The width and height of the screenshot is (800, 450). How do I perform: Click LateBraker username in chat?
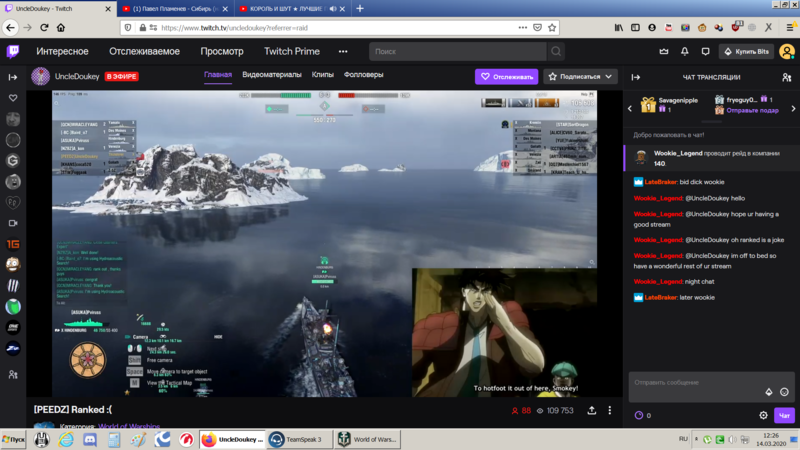tap(661, 182)
